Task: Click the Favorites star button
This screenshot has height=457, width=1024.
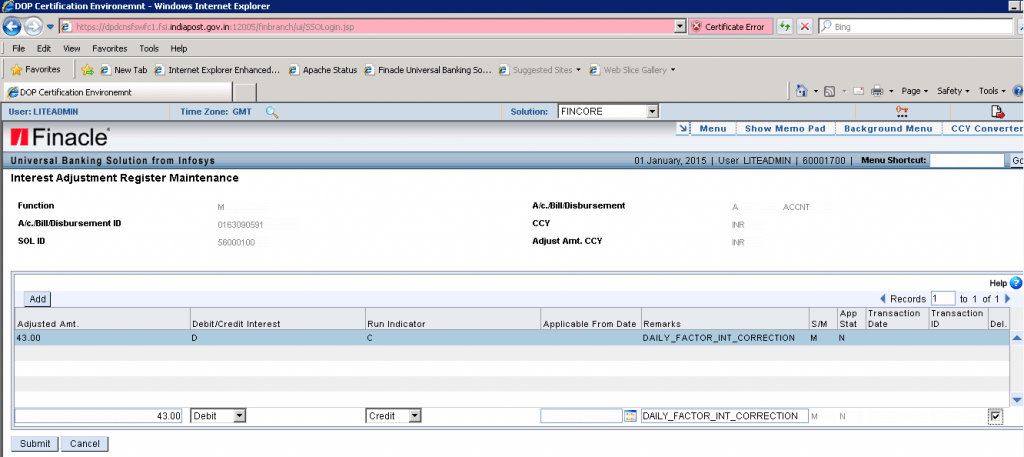Action: 36,69
